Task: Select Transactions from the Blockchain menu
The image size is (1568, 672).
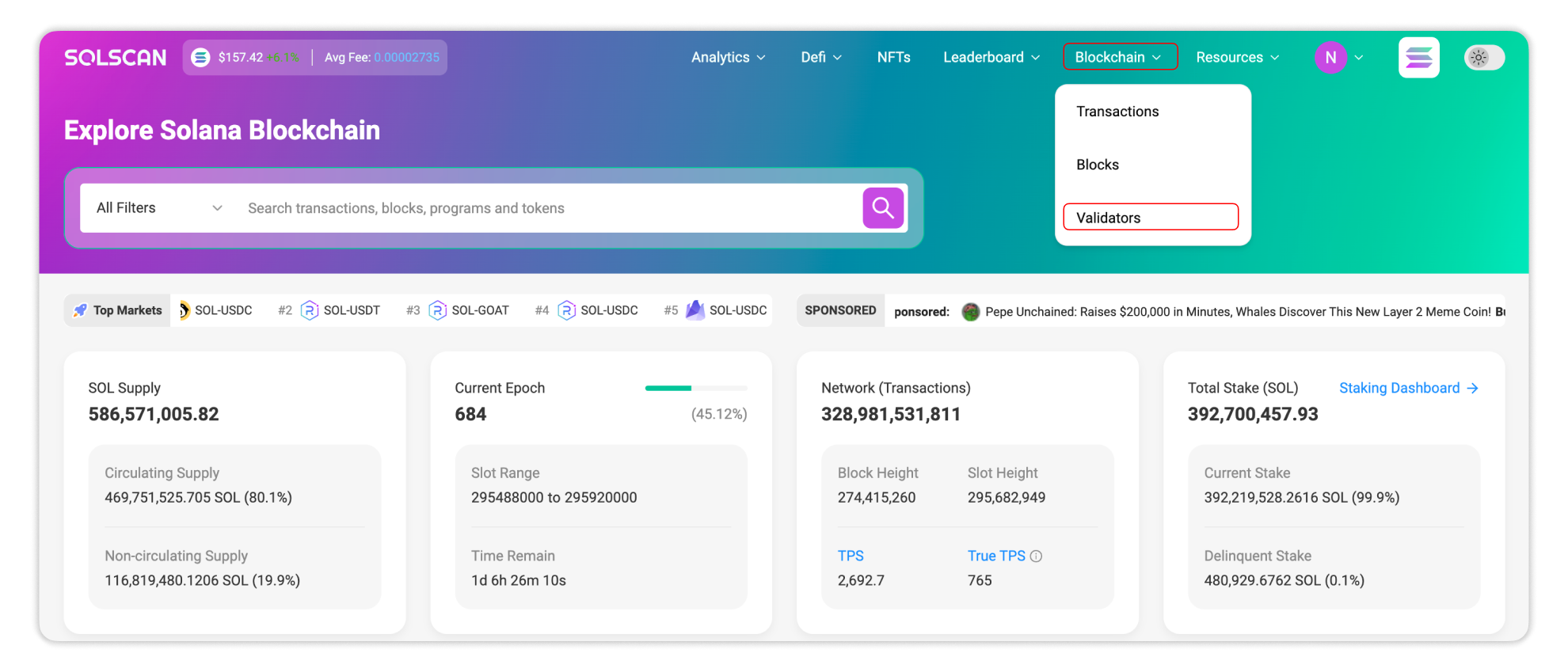Action: click(x=1117, y=112)
